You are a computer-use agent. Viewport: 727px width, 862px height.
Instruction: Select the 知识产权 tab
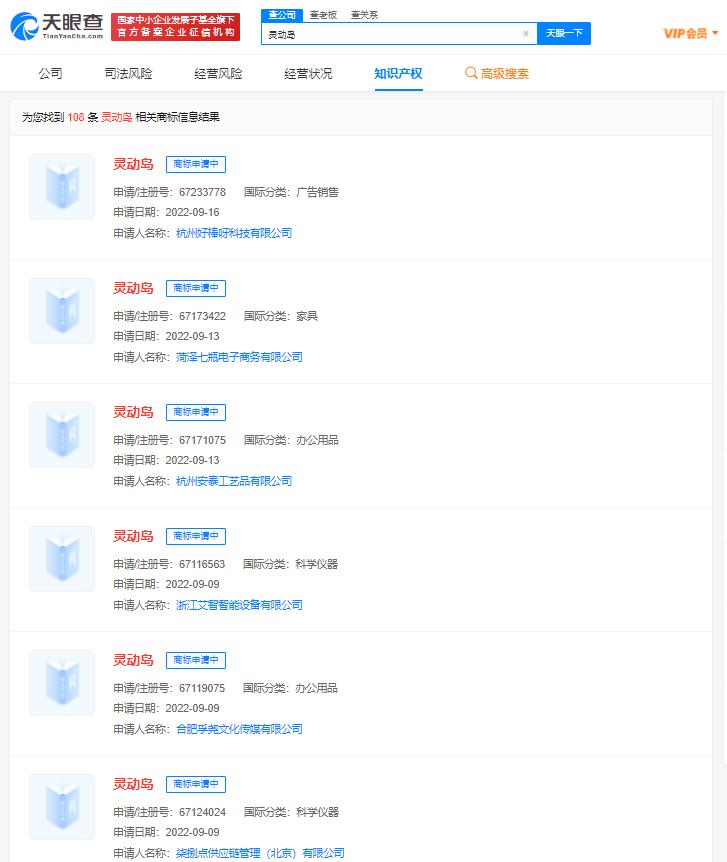tap(398, 74)
